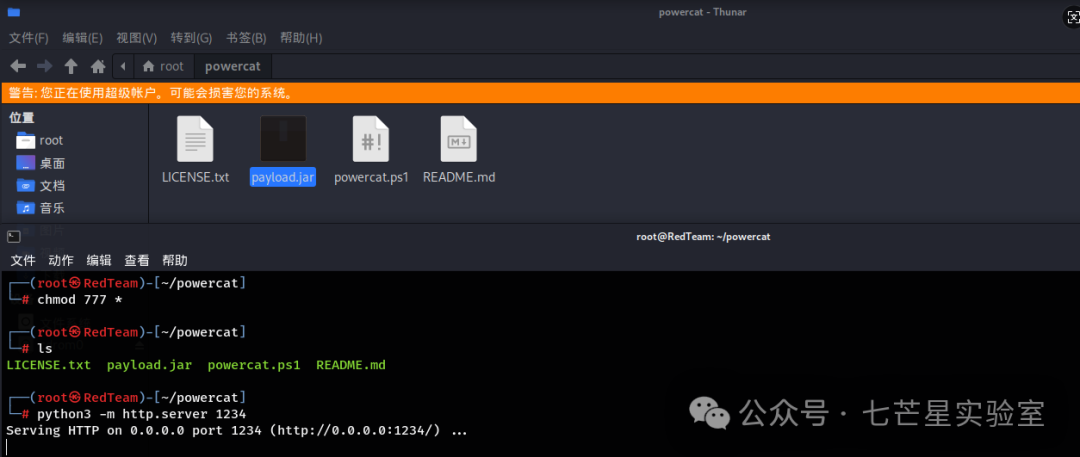1080x457 pixels.
Task: Click the 桌面 desktop icon in sidebar
Action: click(x=25, y=163)
